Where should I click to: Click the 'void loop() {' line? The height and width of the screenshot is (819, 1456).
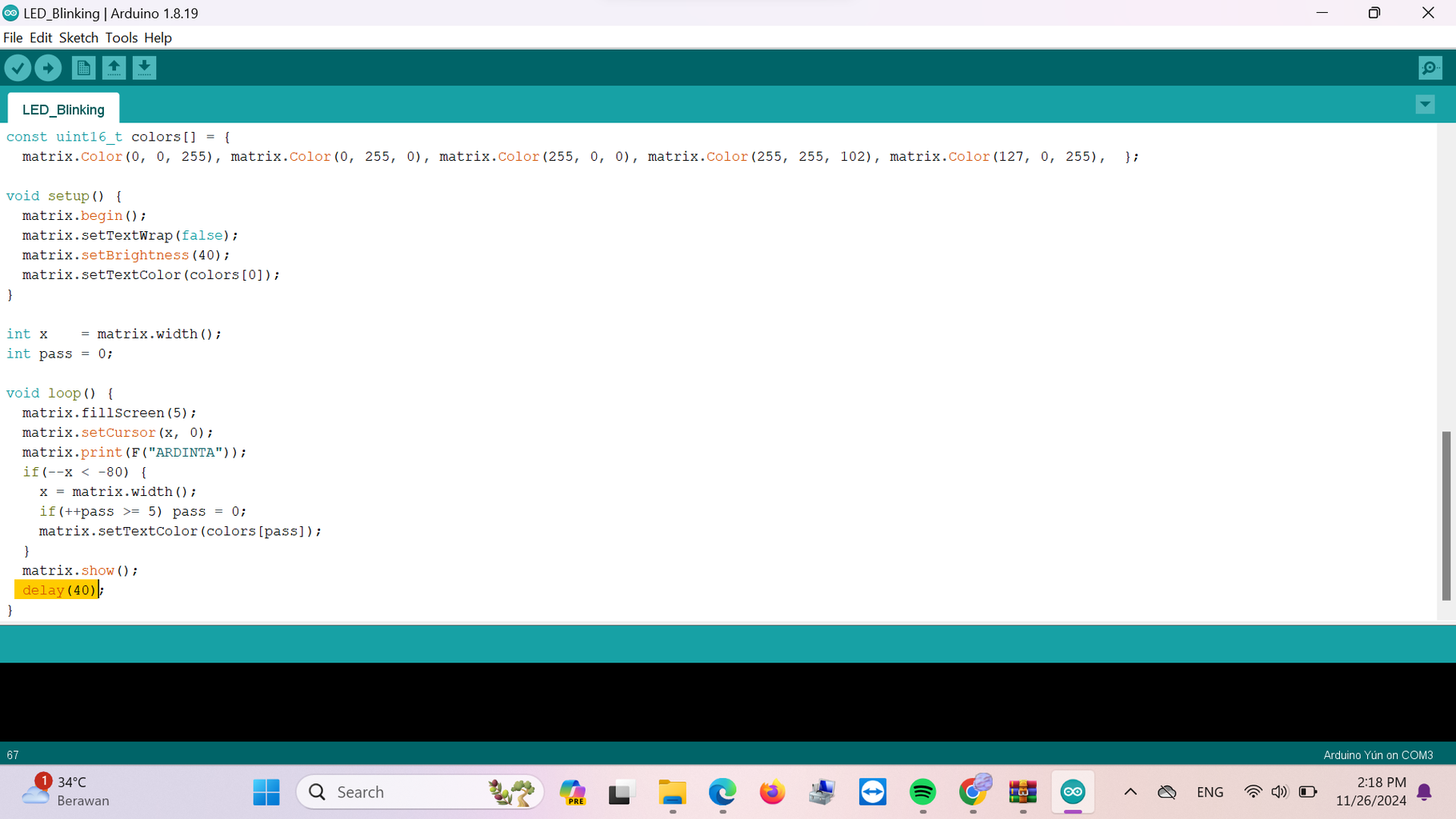(x=60, y=394)
